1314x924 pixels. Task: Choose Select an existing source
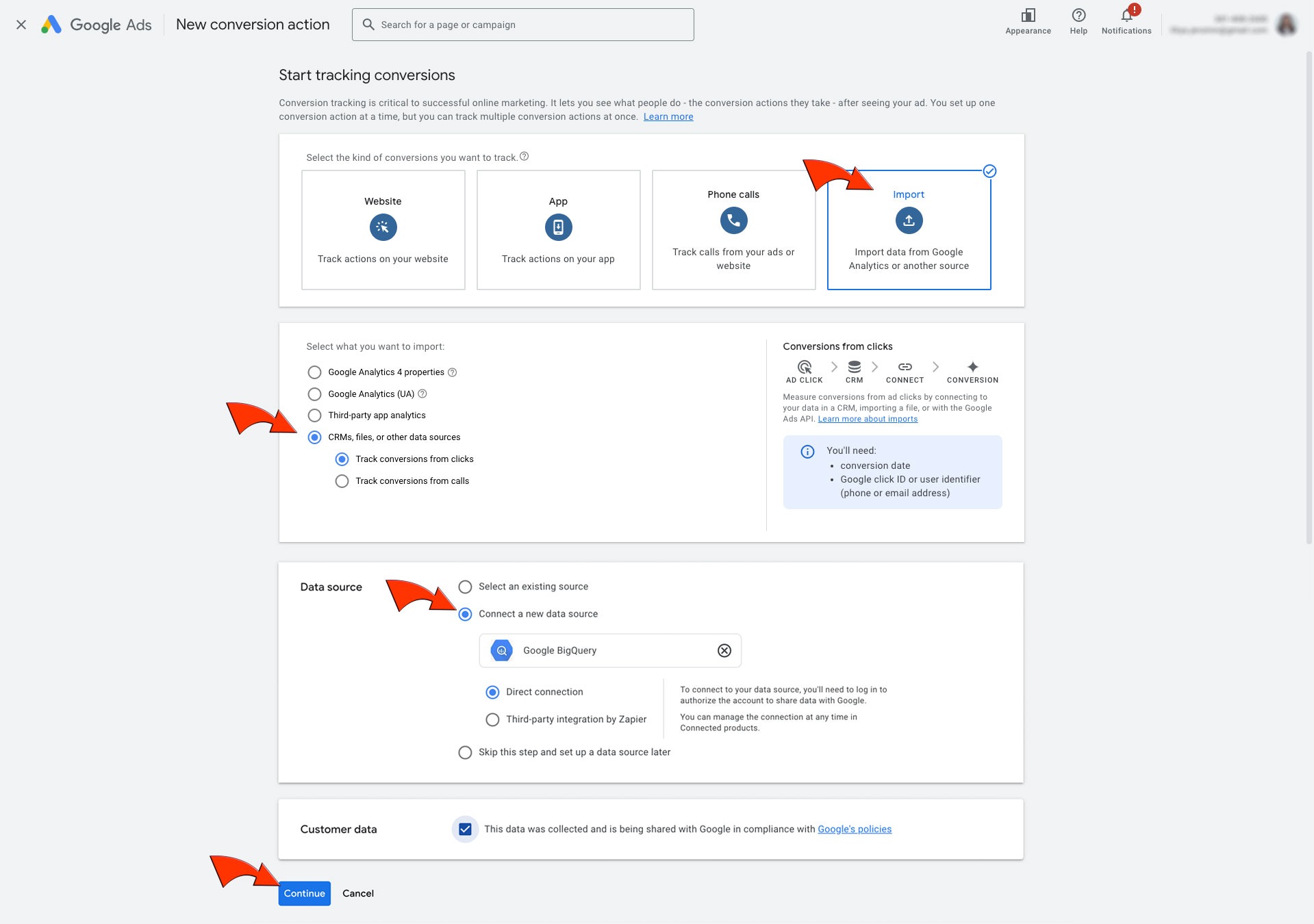coord(465,587)
